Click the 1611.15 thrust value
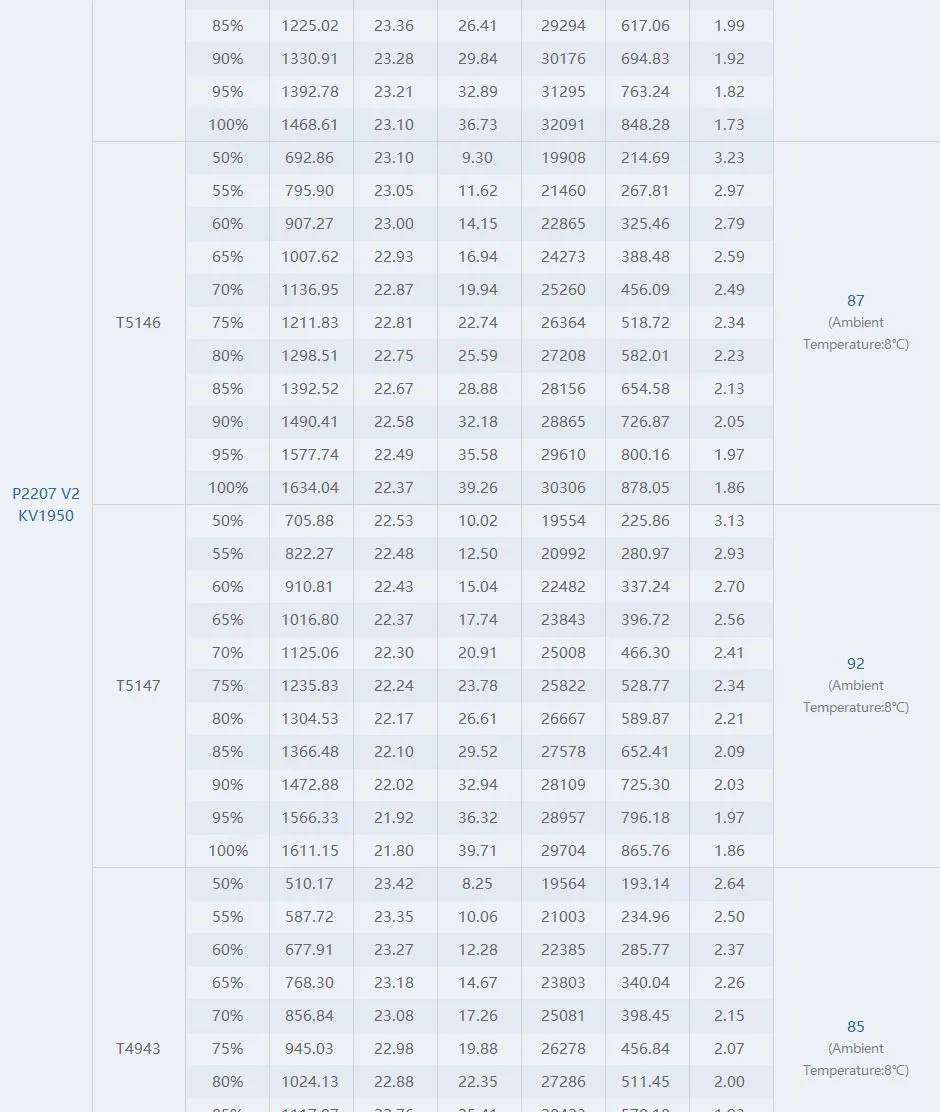The image size is (940, 1112). (310, 851)
